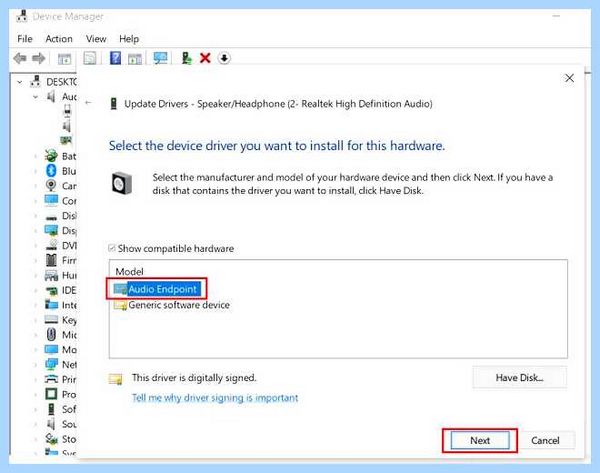The height and width of the screenshot is (473, 600).
Task: Open the Action menu
Action: pos(59,39)
